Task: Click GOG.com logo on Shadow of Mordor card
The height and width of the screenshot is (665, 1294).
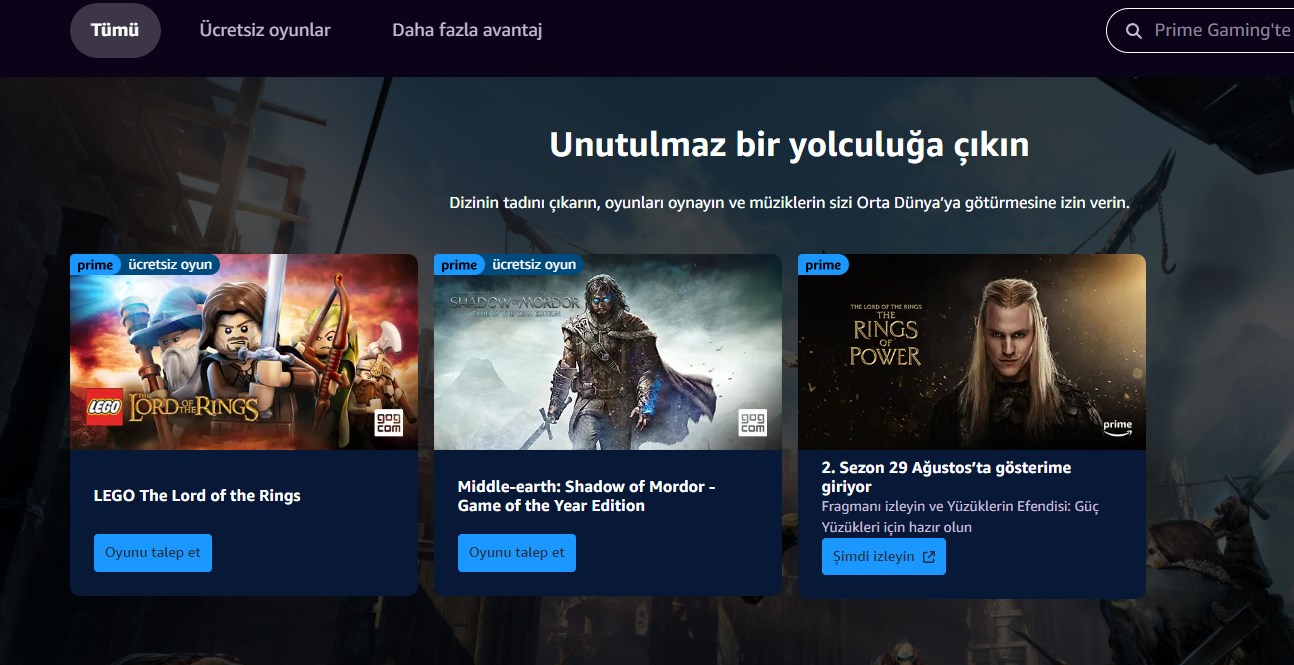Action: pos(752,423)
